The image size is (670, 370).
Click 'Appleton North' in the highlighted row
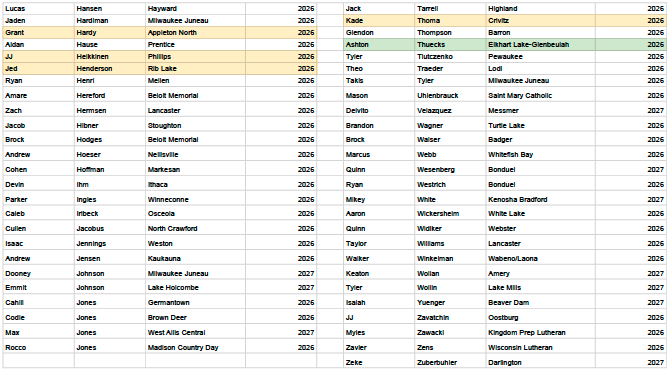195,32
